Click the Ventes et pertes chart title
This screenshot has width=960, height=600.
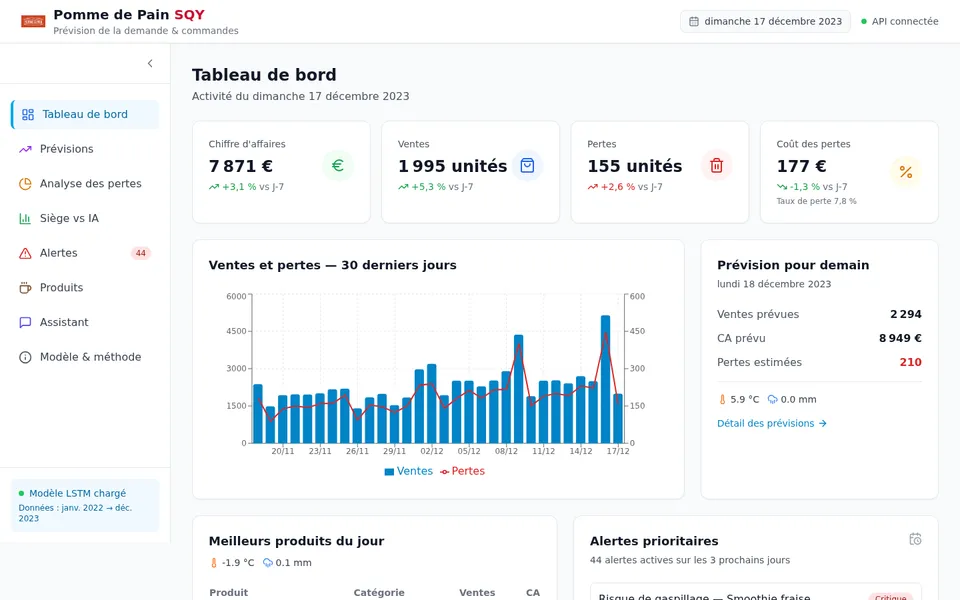point(332,265)
